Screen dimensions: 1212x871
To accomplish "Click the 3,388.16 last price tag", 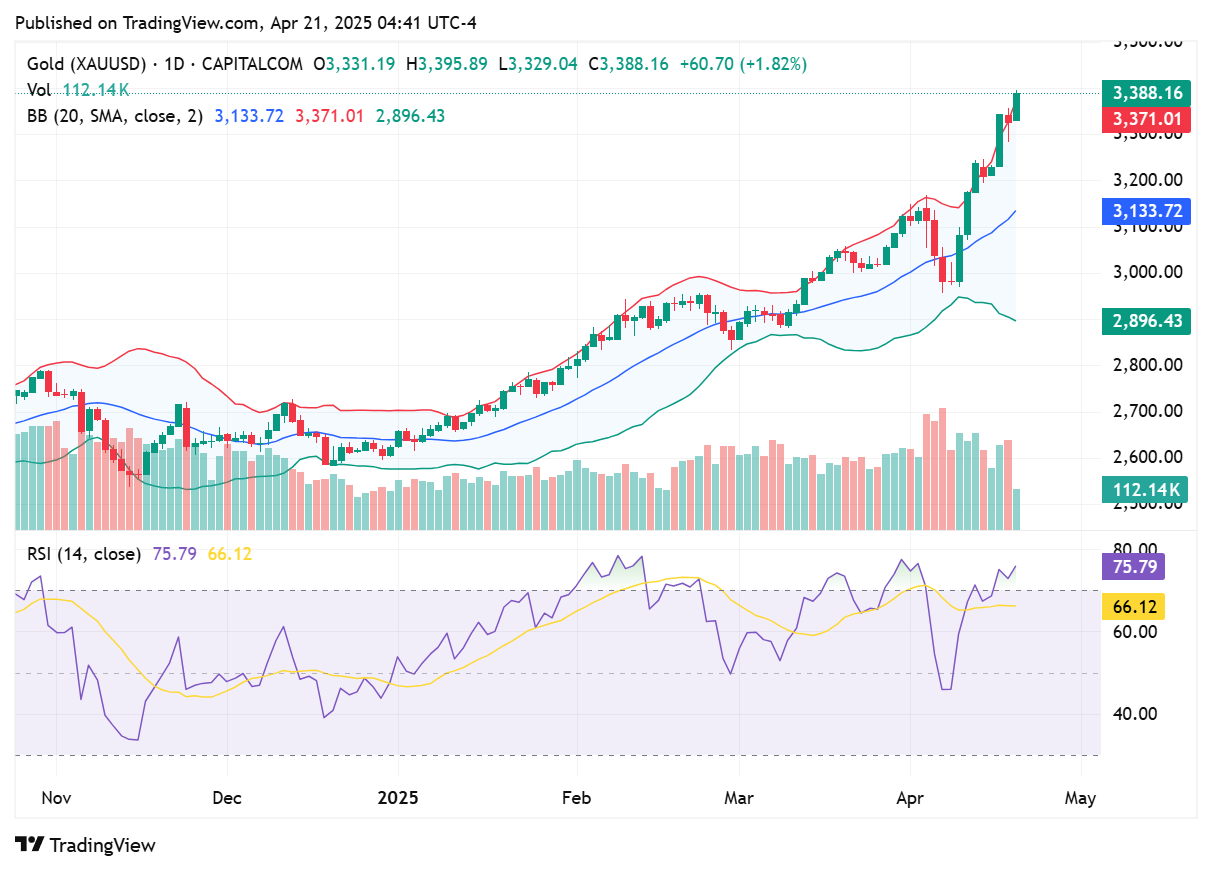I will pyautogui.click(x=1146, y=93).
